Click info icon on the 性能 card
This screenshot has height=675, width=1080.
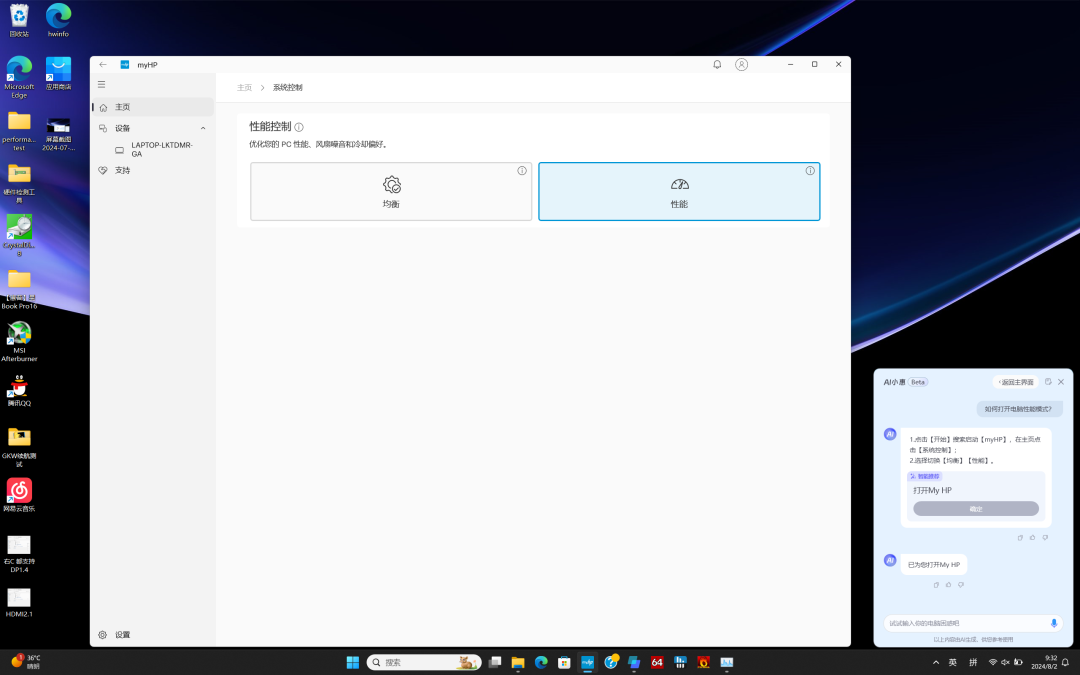coord(810,171)
